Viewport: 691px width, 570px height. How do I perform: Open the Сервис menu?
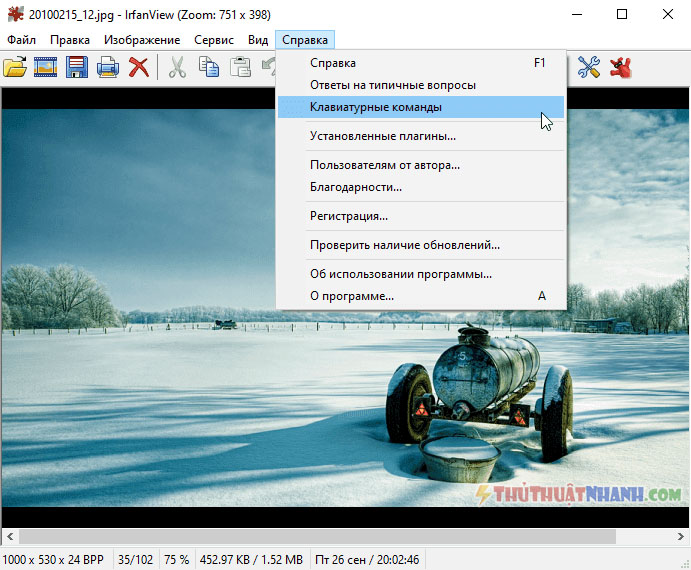tap(214, 40)
